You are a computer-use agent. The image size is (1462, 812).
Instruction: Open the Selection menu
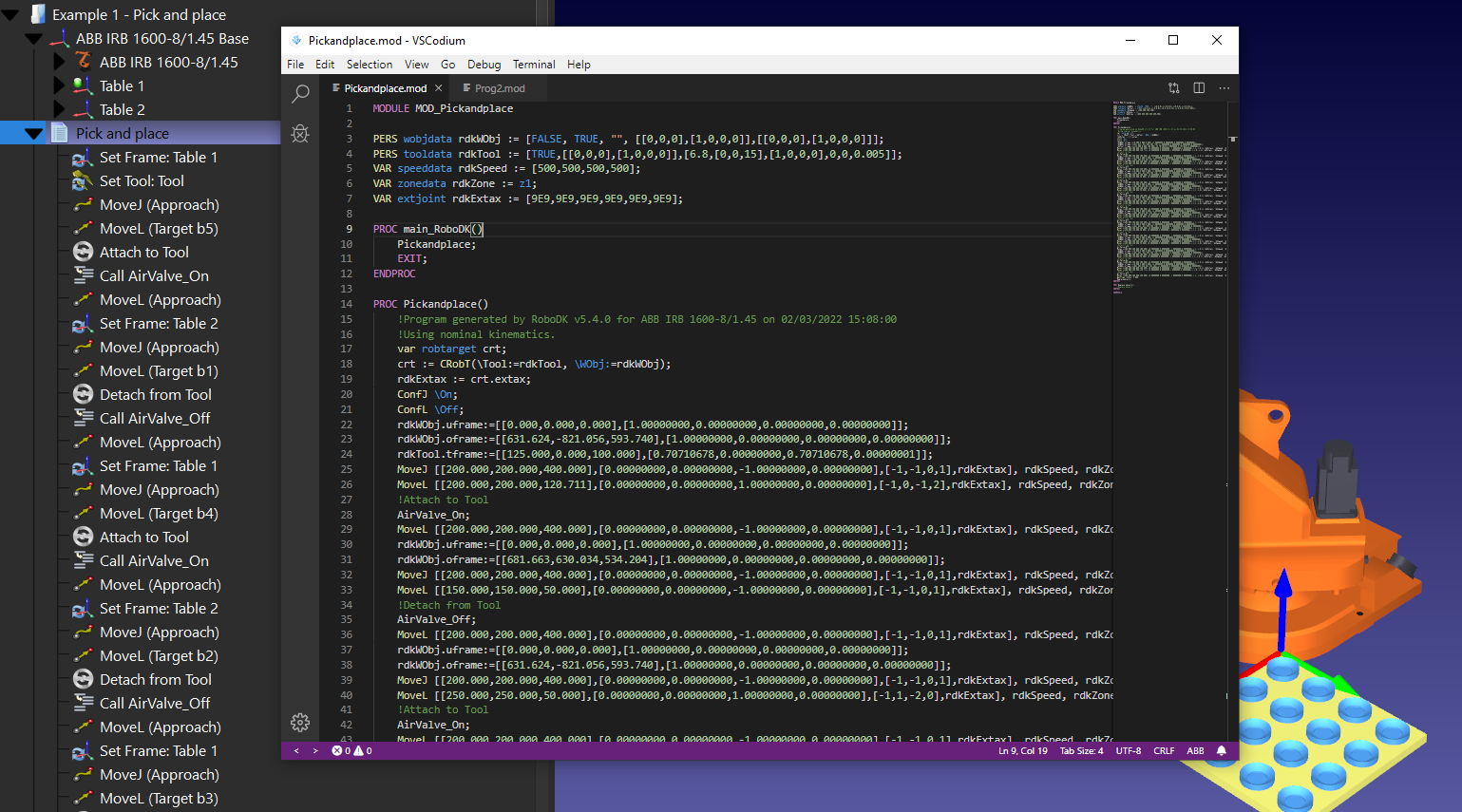(x=369, y=65)
